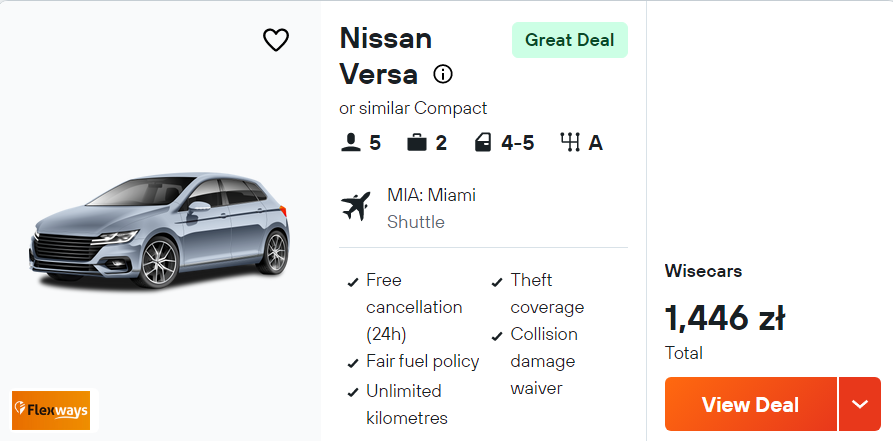Click the Collision damage waiver feature
Screen dimensions: 893x441
(544, 361)
